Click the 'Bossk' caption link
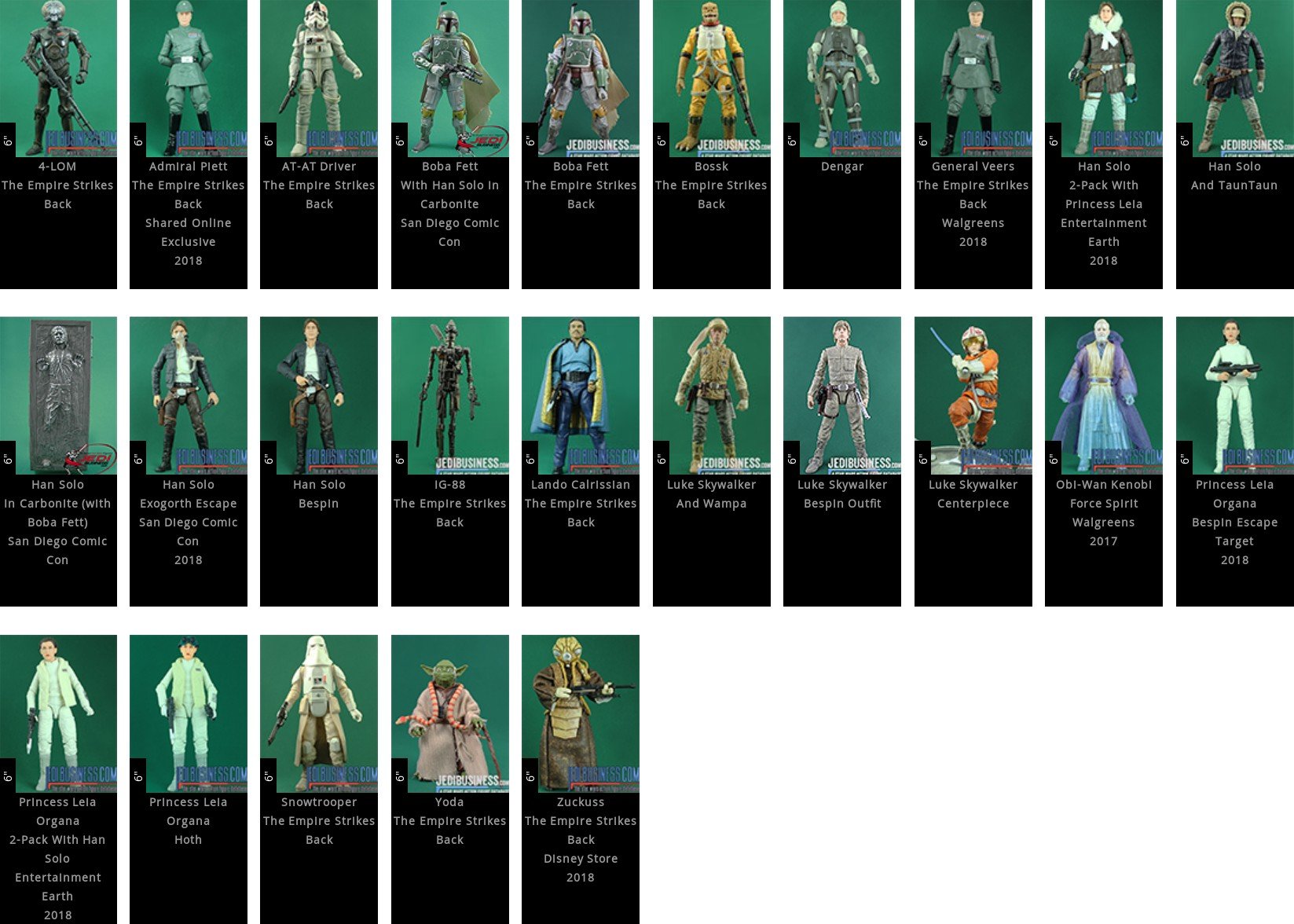Screen dimensions: 1294x924 pyautogui.click(x=712, y=167)
